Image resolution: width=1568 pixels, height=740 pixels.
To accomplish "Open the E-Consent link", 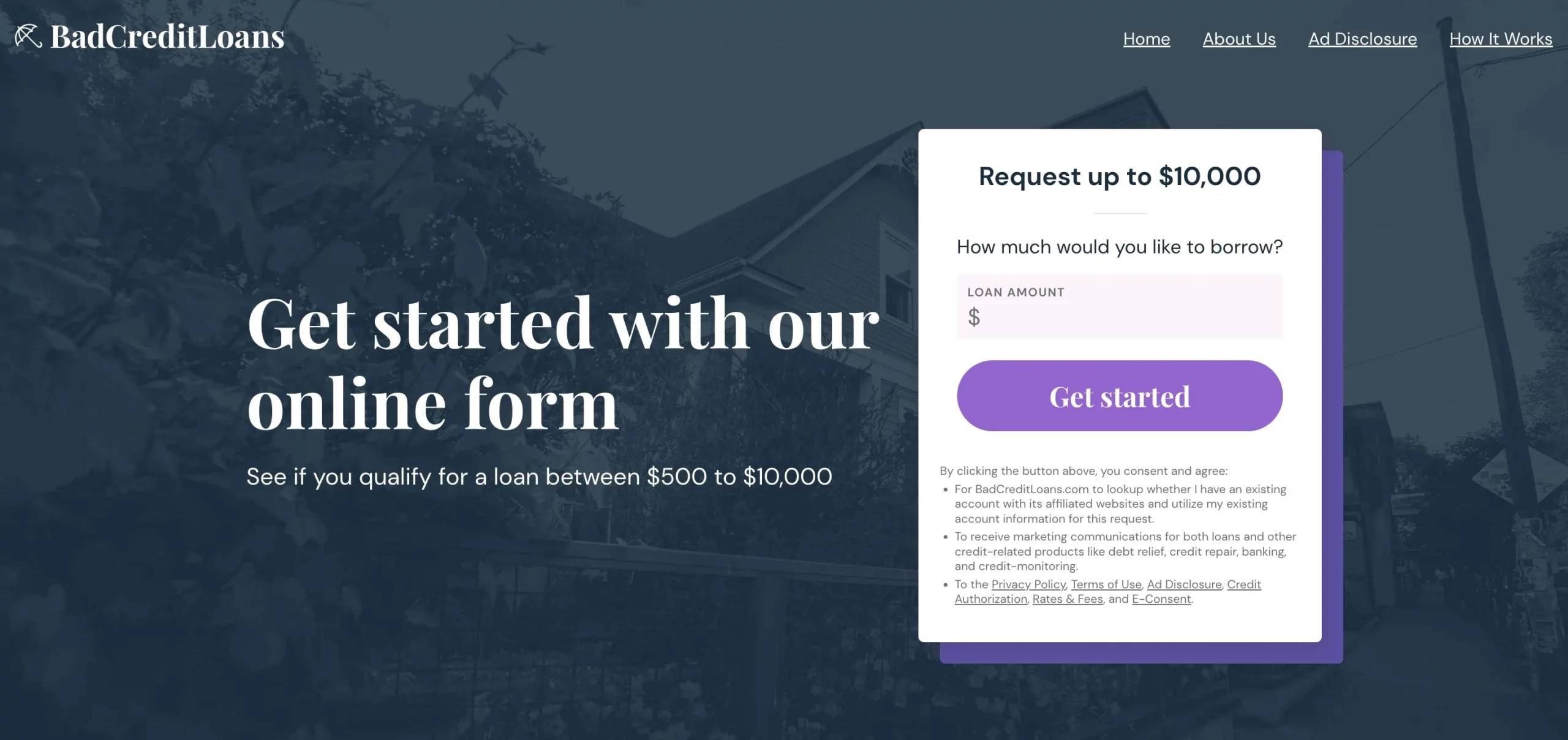I will pos(1161,599).
